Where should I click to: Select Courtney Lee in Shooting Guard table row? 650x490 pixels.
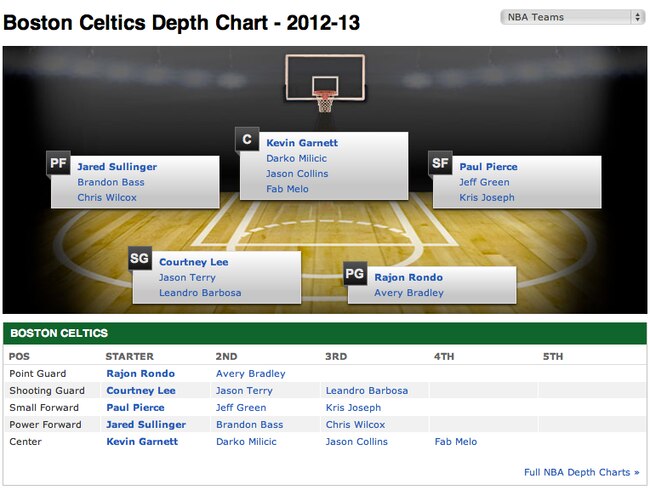(141, 391)
